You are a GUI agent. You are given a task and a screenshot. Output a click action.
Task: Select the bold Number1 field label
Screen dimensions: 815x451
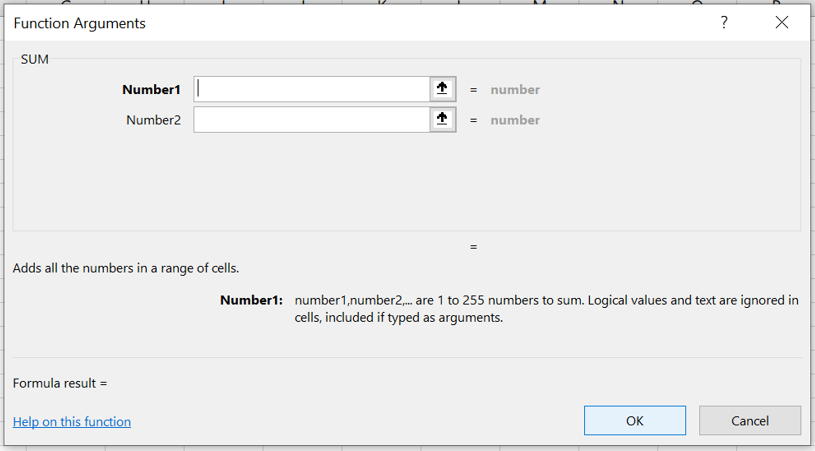[x=151, y=89]
